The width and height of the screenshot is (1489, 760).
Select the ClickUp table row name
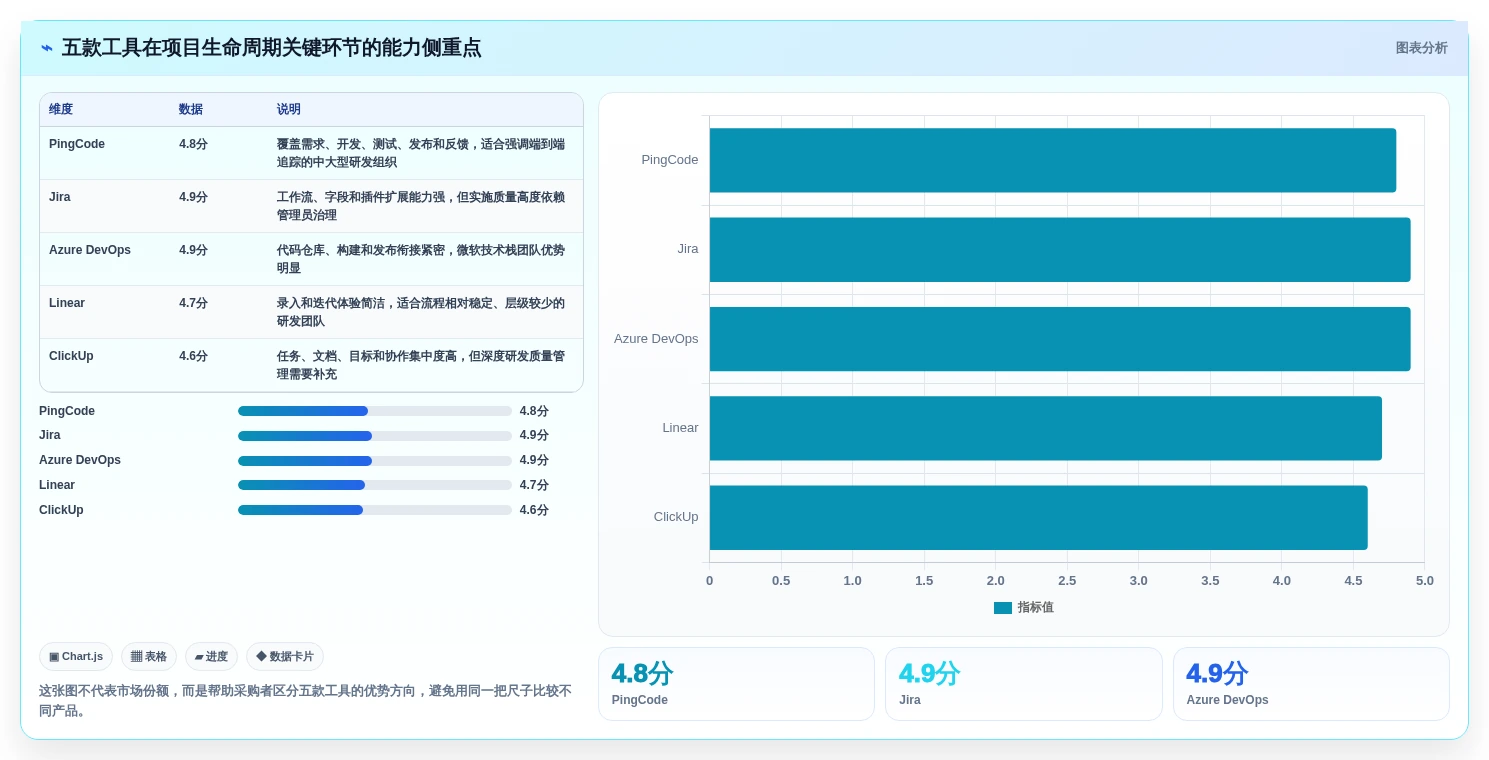(71, 356)
